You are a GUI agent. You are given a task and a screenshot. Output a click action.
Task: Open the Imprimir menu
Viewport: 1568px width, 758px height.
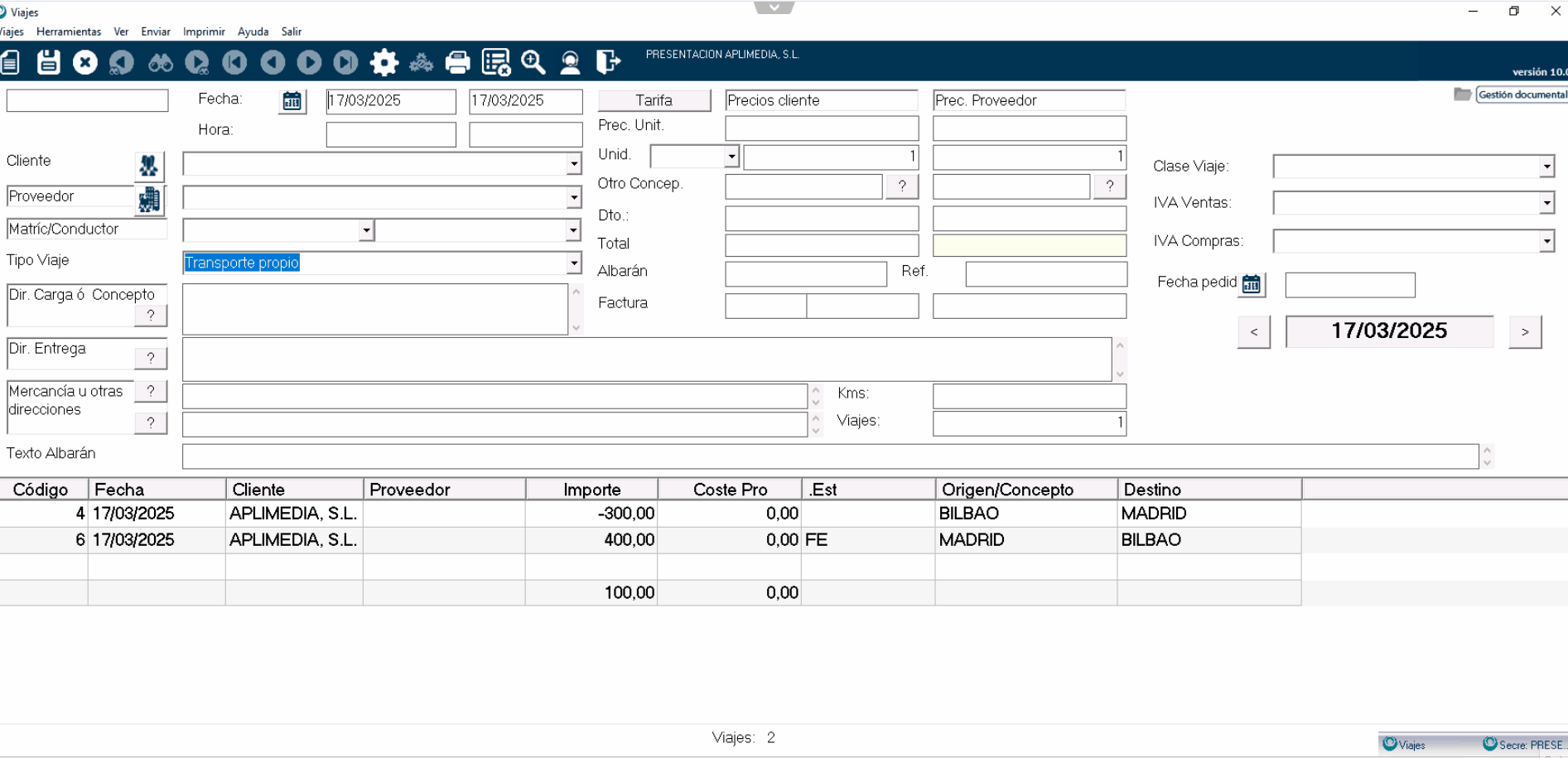click(204, 31)
